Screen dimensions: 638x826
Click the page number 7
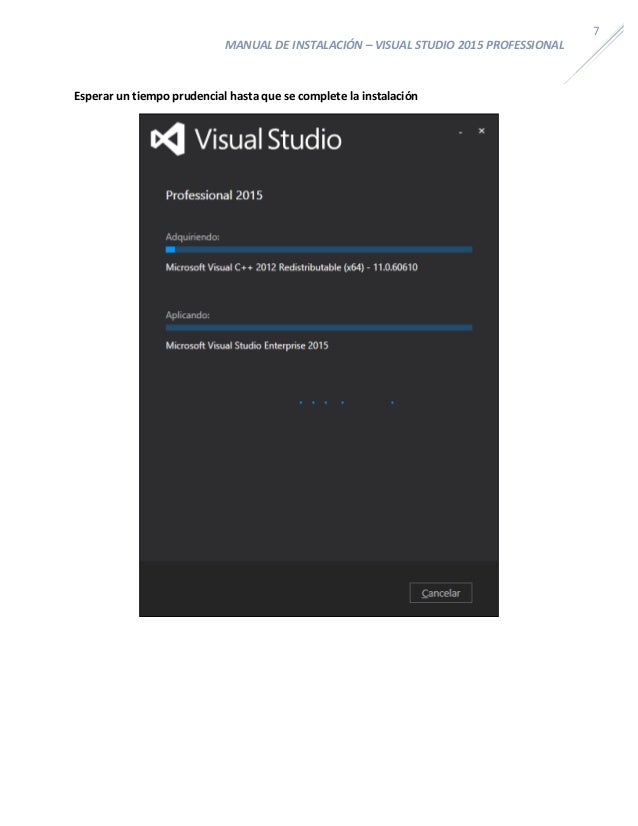coord(596,31)
